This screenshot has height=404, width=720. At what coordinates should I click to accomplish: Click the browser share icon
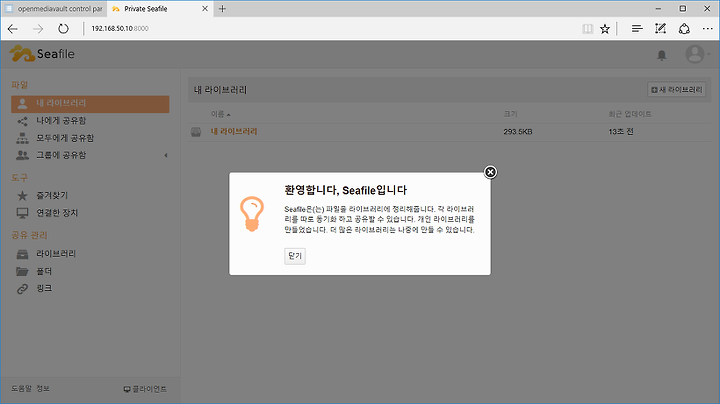point(684,28)
